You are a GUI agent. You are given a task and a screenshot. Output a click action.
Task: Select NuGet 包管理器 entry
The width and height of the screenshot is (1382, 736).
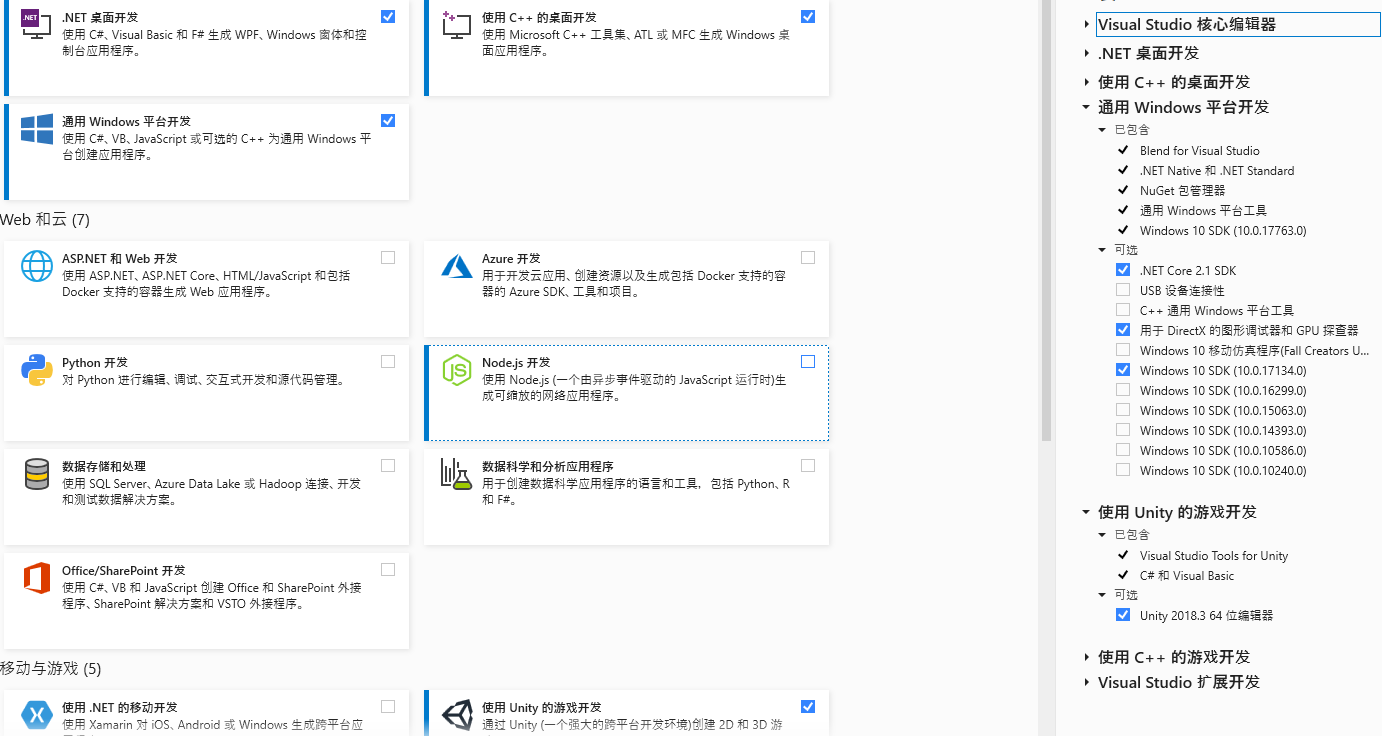tap(1182, 190)
